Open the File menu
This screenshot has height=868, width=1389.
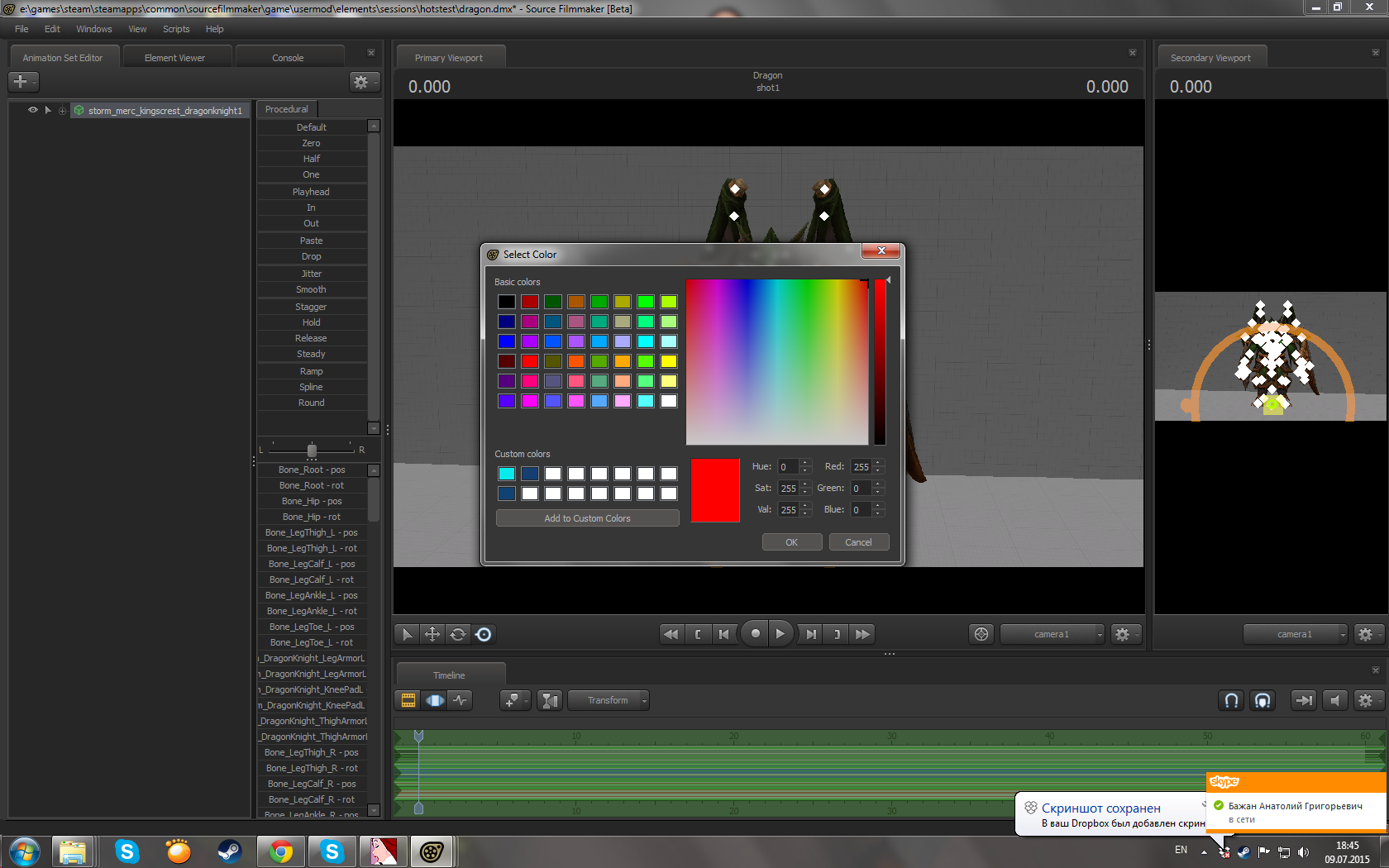(x=21, y=29)
